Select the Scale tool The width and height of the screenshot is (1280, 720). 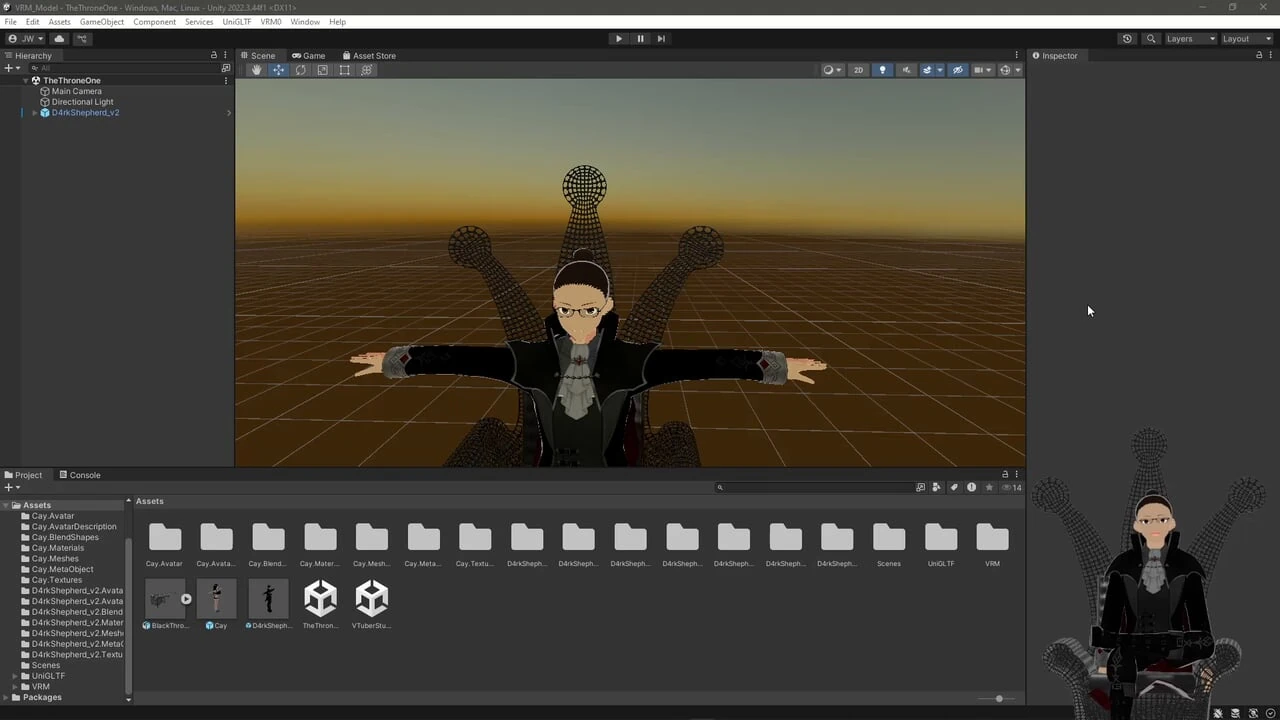[322, 70]
